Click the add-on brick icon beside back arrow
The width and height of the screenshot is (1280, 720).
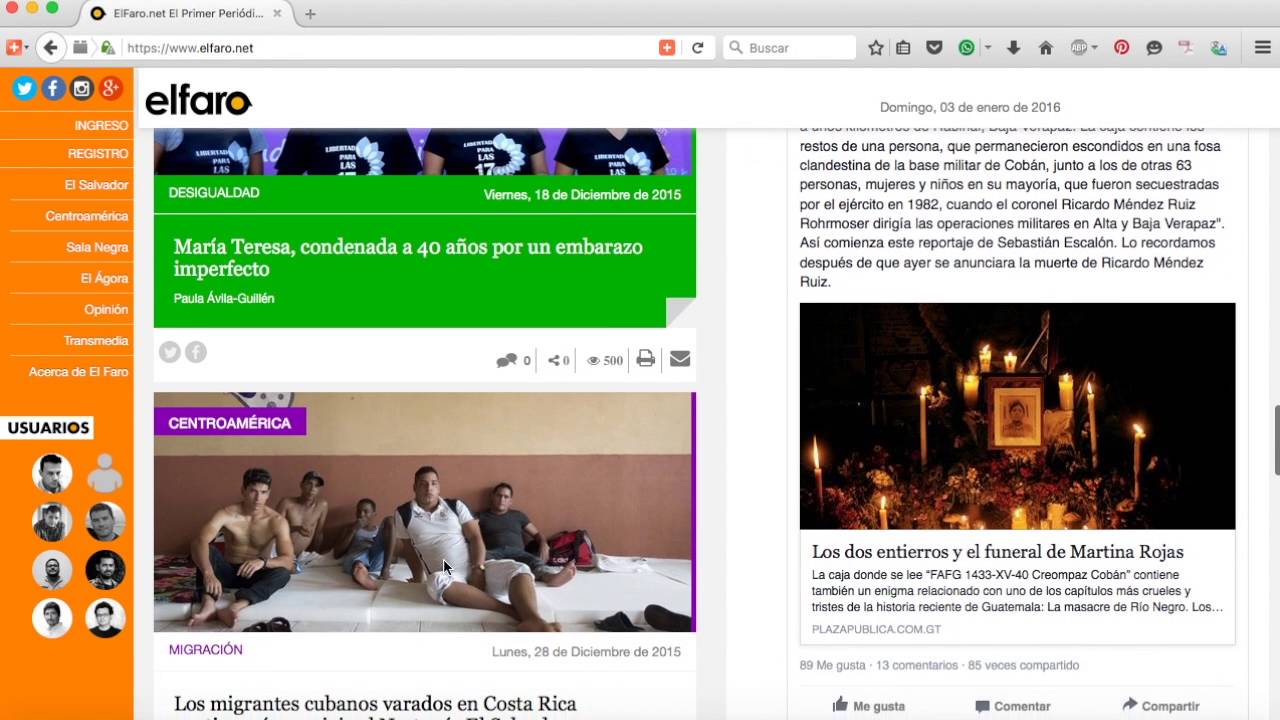[80, 47]
